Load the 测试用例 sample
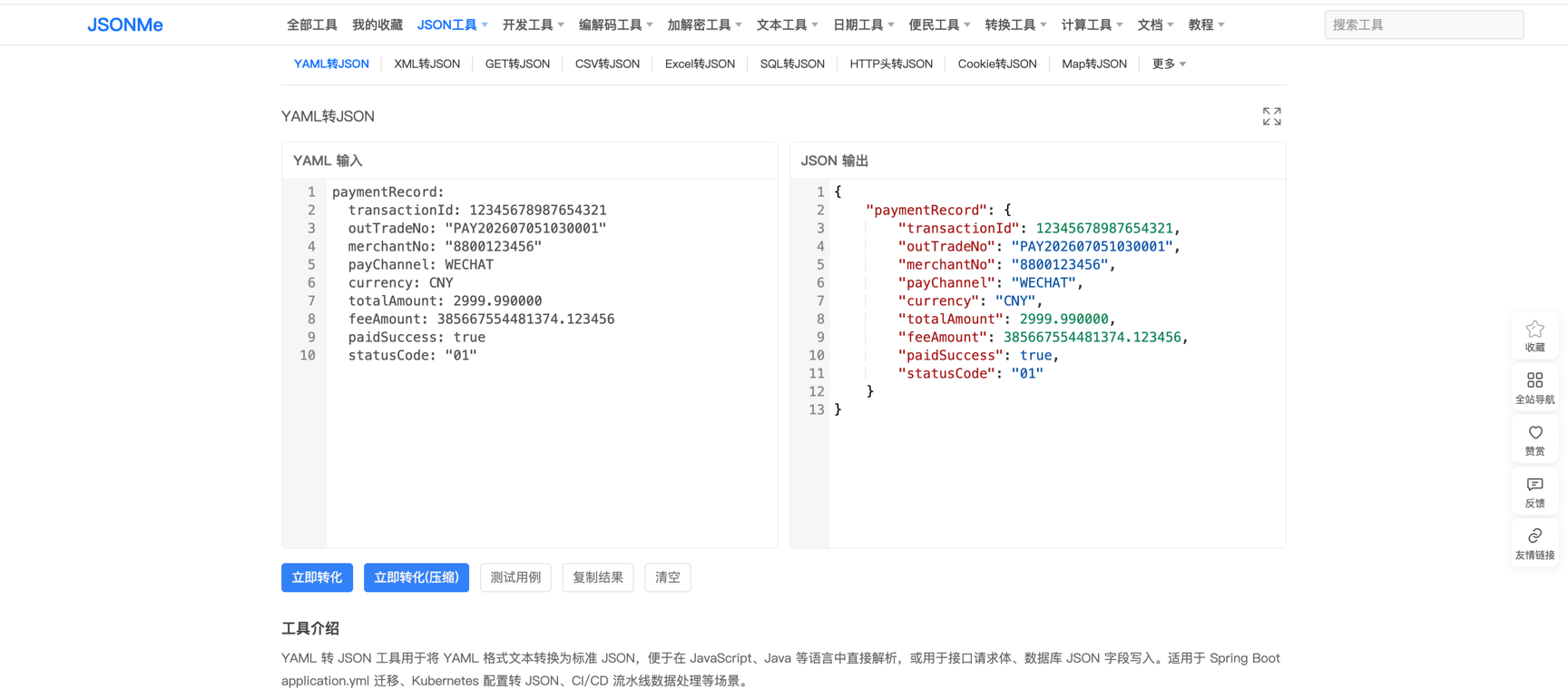 coord(515,577)
